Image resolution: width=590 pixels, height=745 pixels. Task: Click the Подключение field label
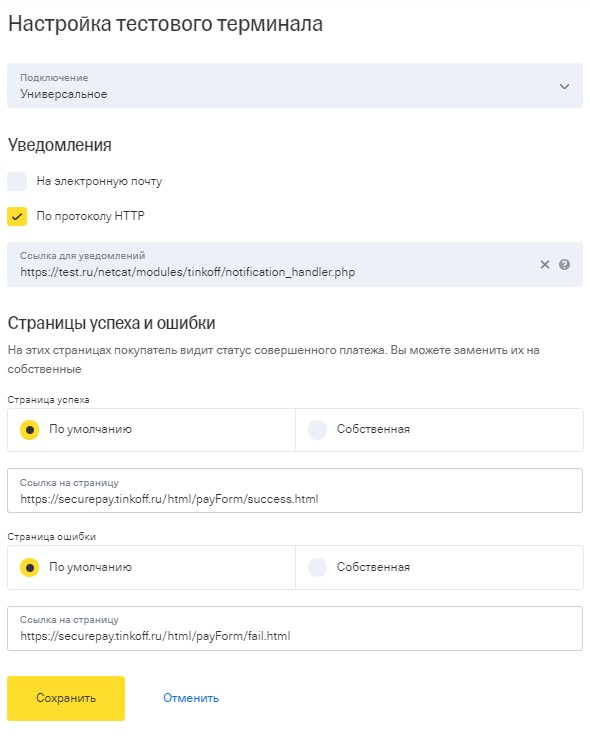click(54, 77)
